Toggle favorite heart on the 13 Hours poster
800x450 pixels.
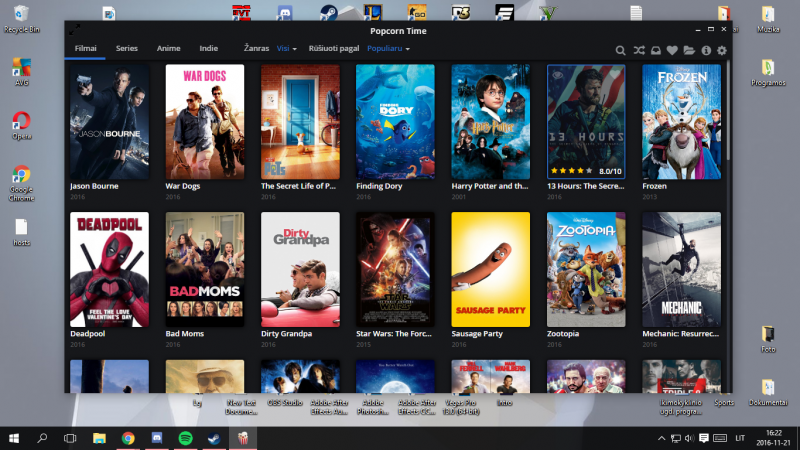pos(614,75)
